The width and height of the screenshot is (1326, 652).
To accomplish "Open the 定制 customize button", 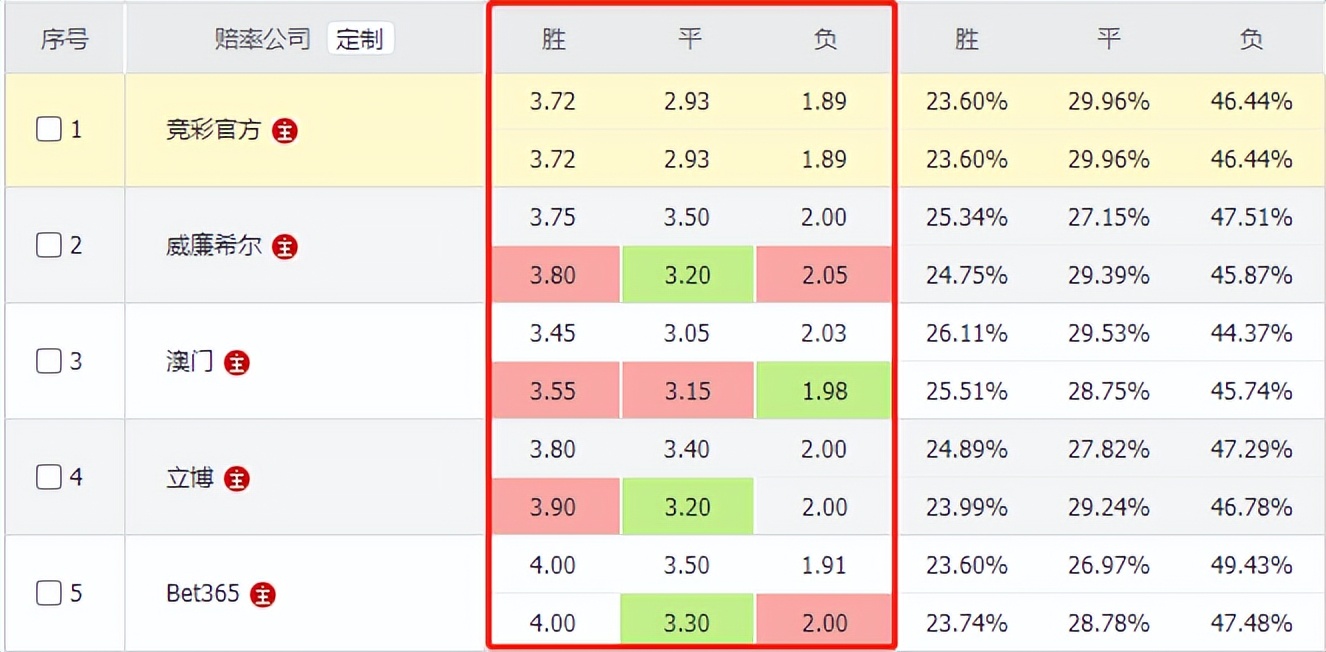I will [360, 39].
